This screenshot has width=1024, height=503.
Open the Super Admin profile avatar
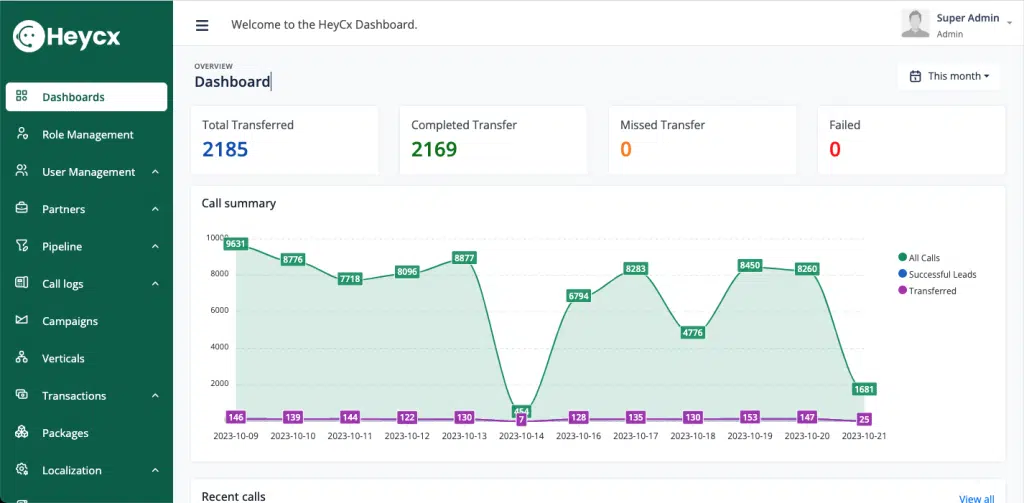tap(915, 24)
